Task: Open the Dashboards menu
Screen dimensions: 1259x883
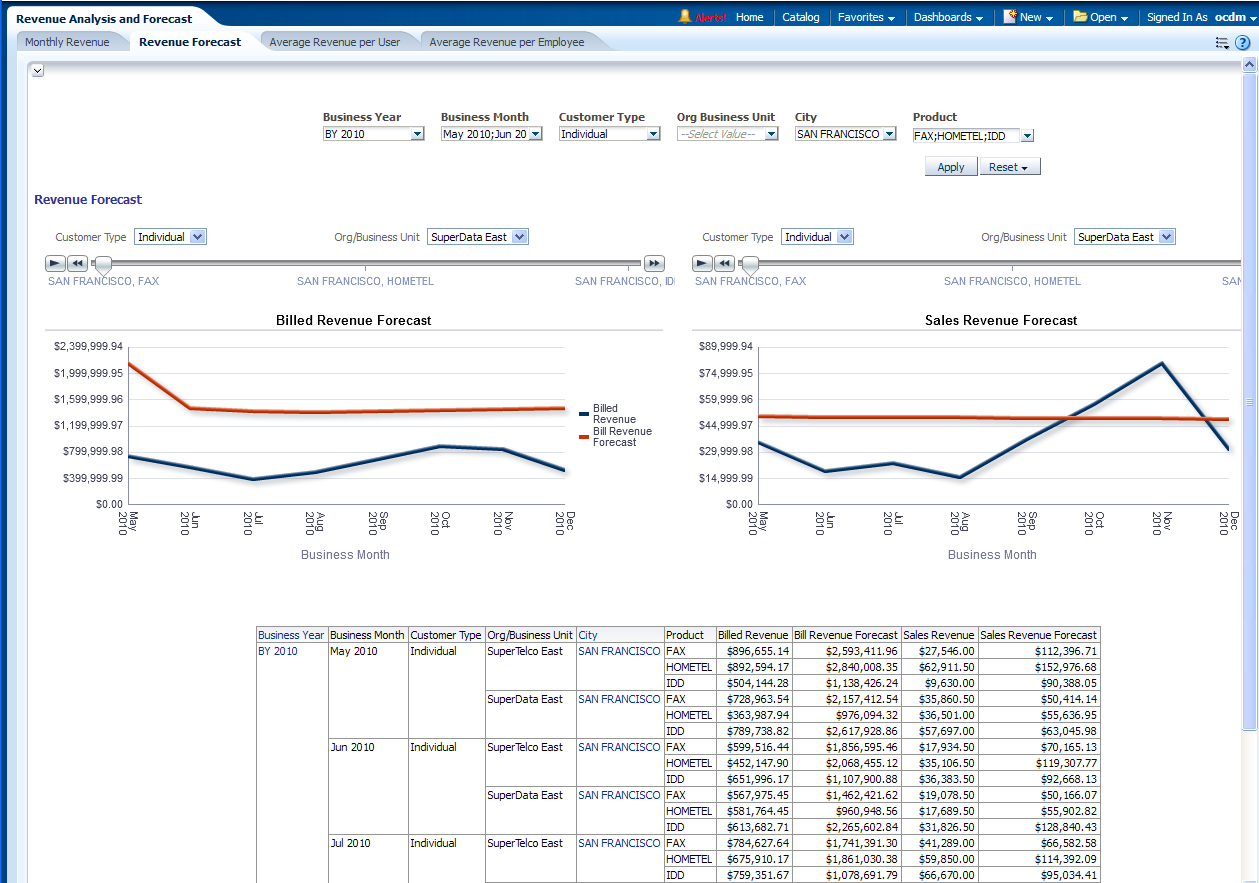Action: [x=947, y=17]
